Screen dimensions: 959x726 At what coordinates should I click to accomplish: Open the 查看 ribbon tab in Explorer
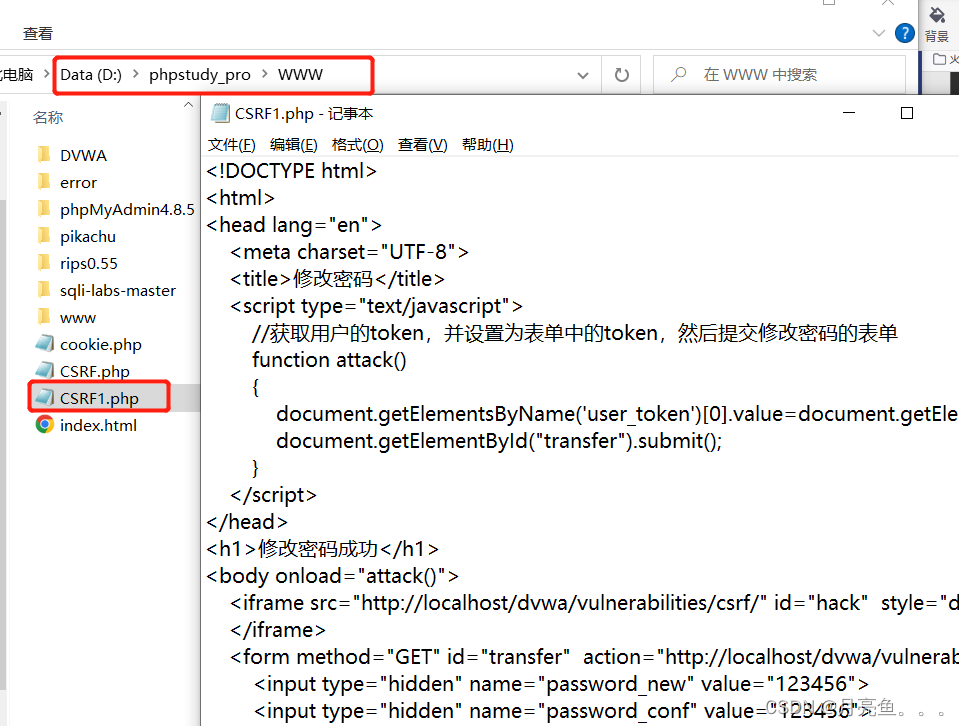(38, 34)
